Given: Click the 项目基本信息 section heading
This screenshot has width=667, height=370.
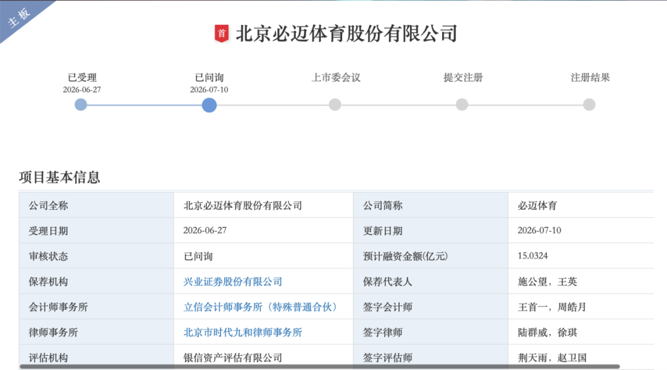Looking at the screenshot, I should (x=60, y=177).
